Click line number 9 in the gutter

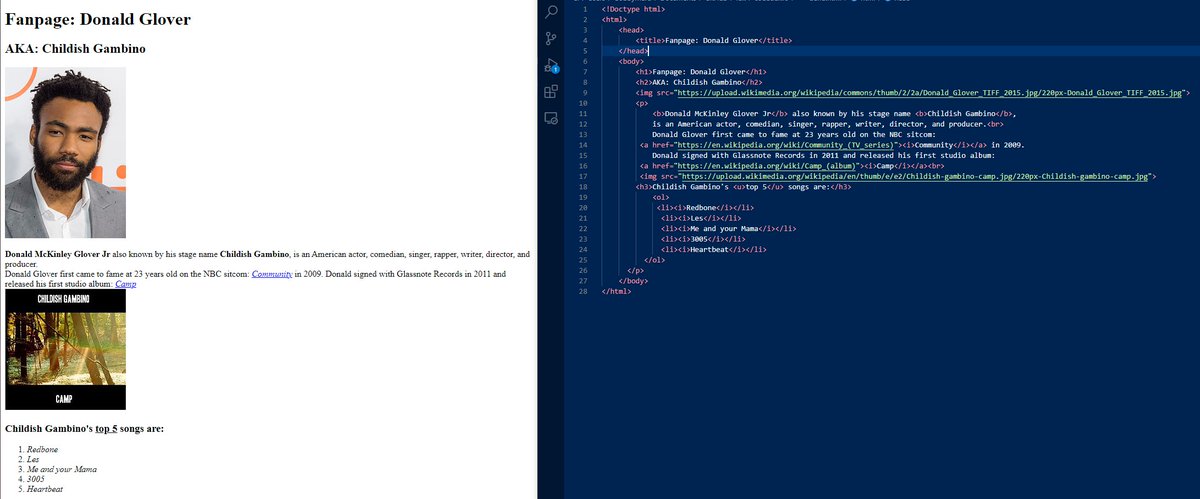point(583,91)
